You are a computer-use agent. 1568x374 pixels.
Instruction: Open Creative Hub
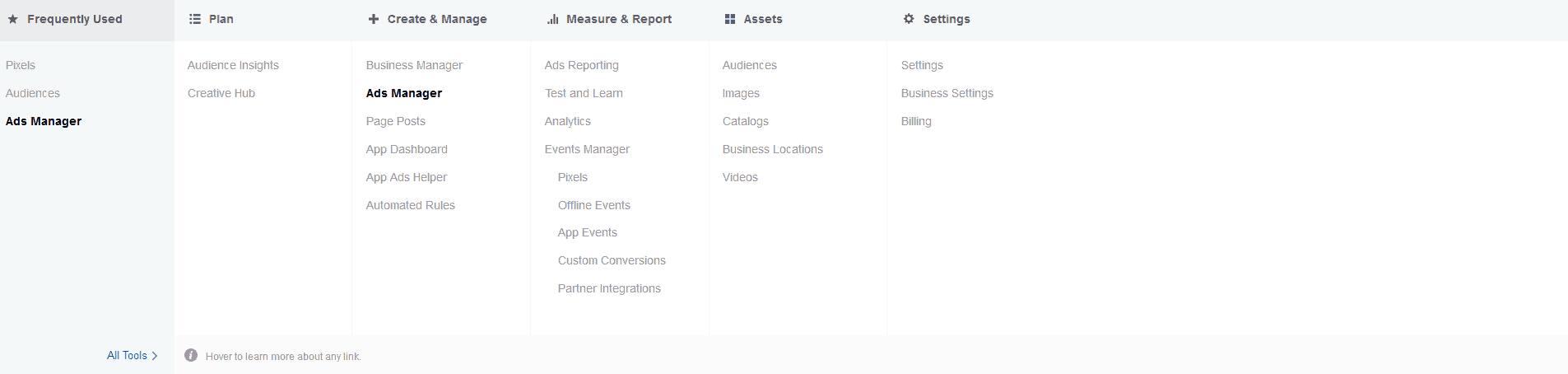coord(221,93)
